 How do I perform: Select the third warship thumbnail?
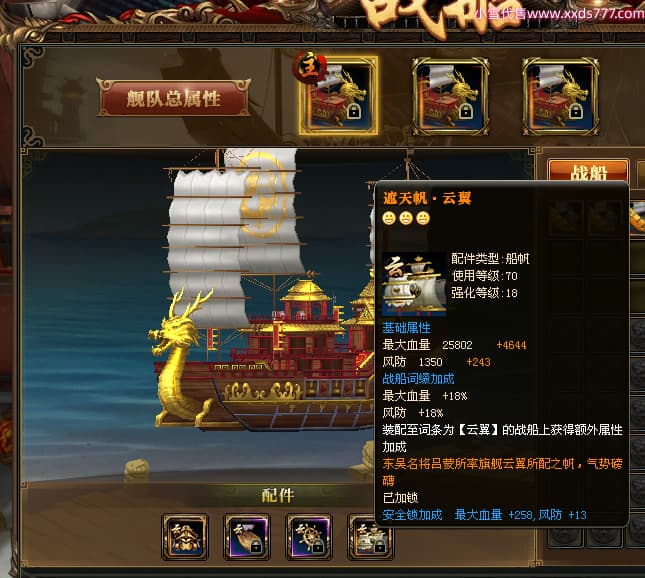(x=560, y=97)
